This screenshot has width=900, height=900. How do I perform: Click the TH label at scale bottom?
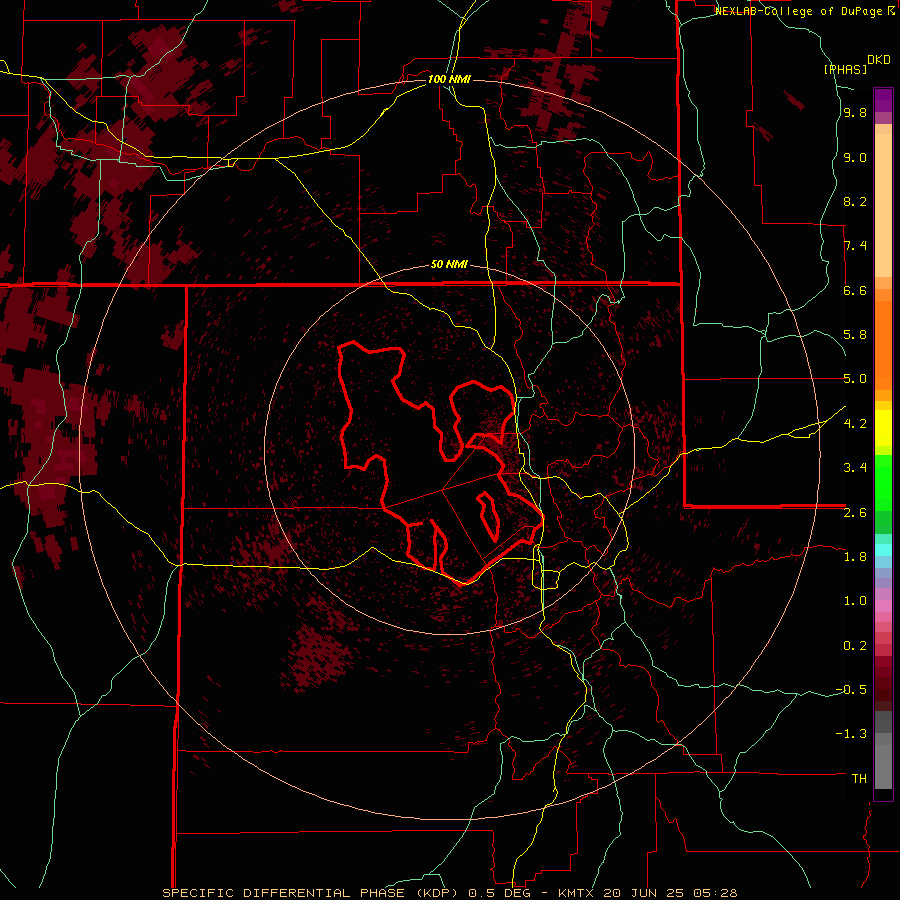(x=859, y=779)
